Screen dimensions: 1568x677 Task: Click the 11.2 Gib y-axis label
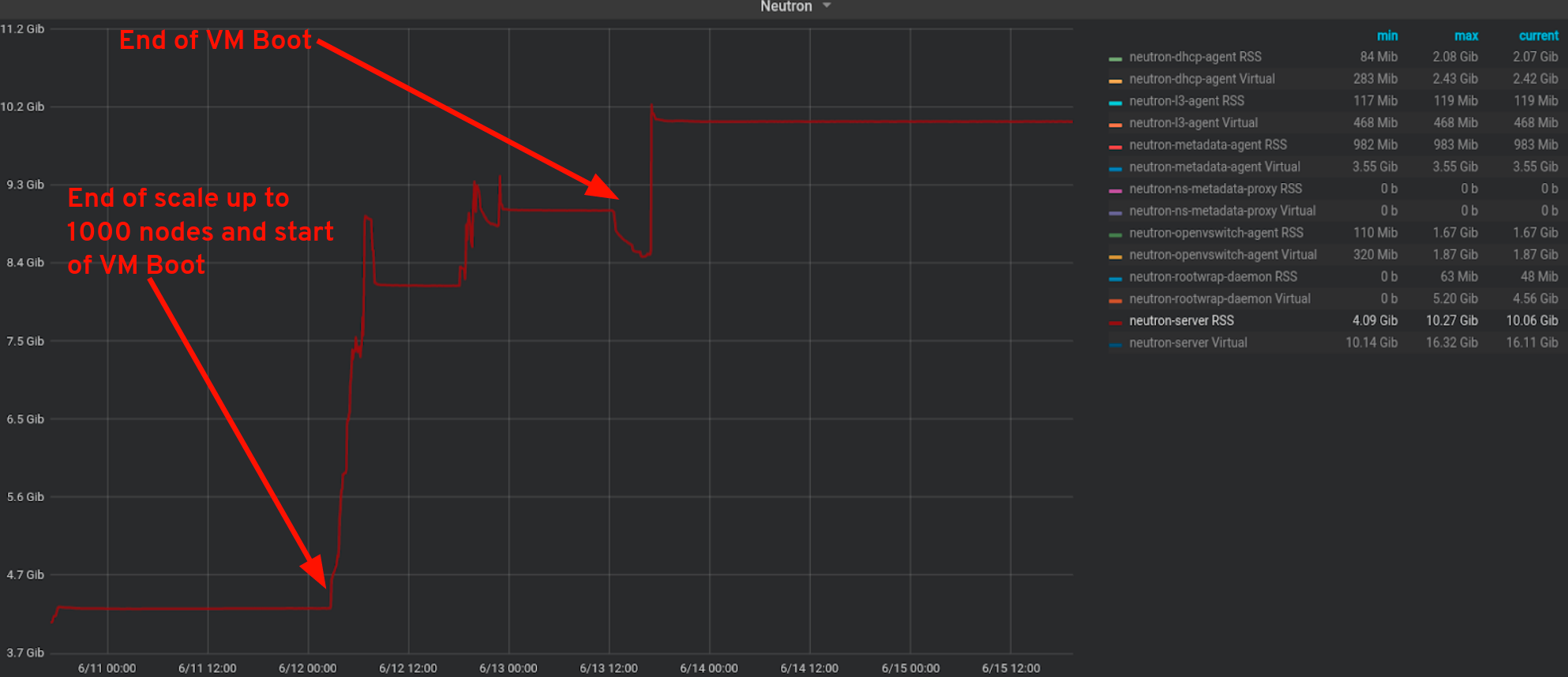tap(22, 29)
